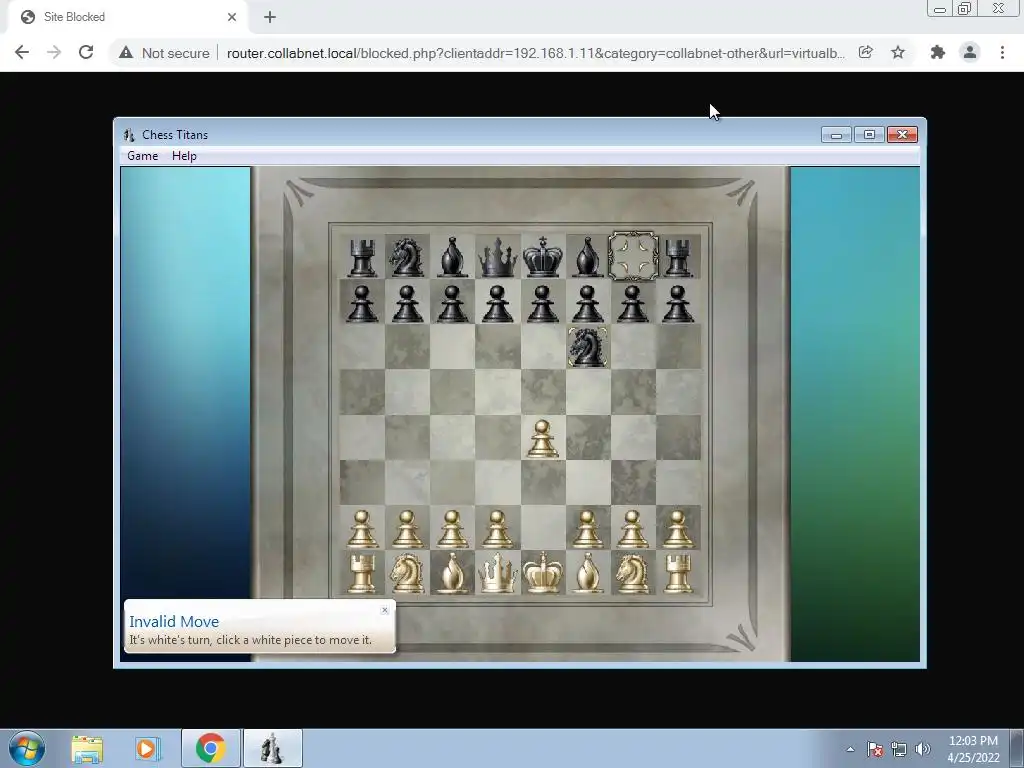This screenshot has height=768, width=1024.
Task: Click the black knight on f6
Action: click(x=588, y=347)
